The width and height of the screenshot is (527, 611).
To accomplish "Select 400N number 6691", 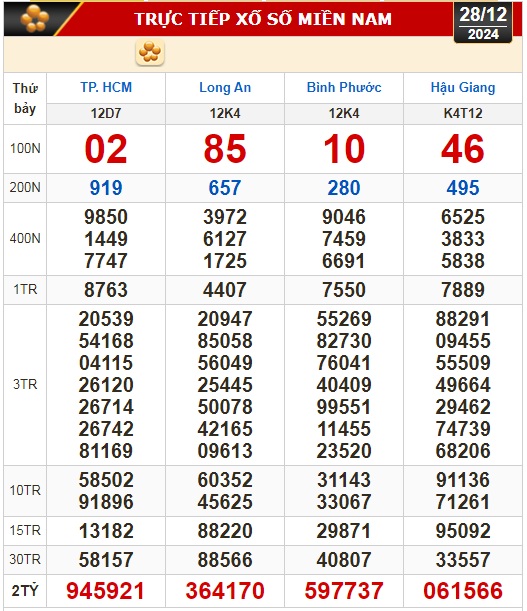I will [x=344, y=261].
